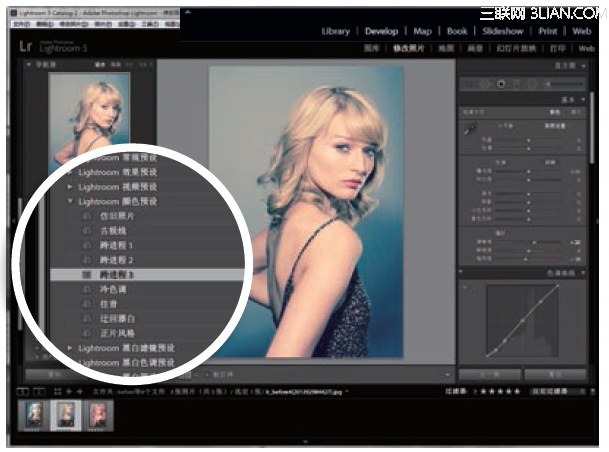The image size is (609, 452).
Task: Toggle the filmstrip filter switch
Action: coord(592,391)
